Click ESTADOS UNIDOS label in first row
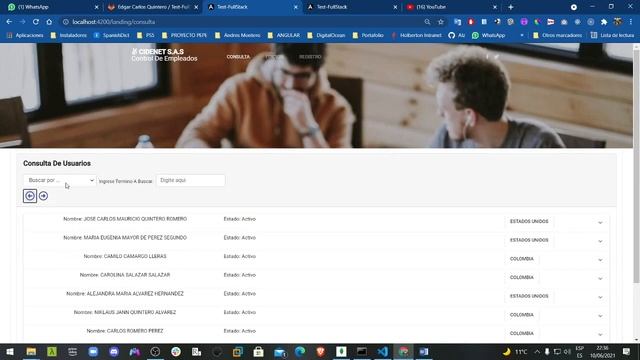Viewport: 640px width, 360px height. click(529, 221)
